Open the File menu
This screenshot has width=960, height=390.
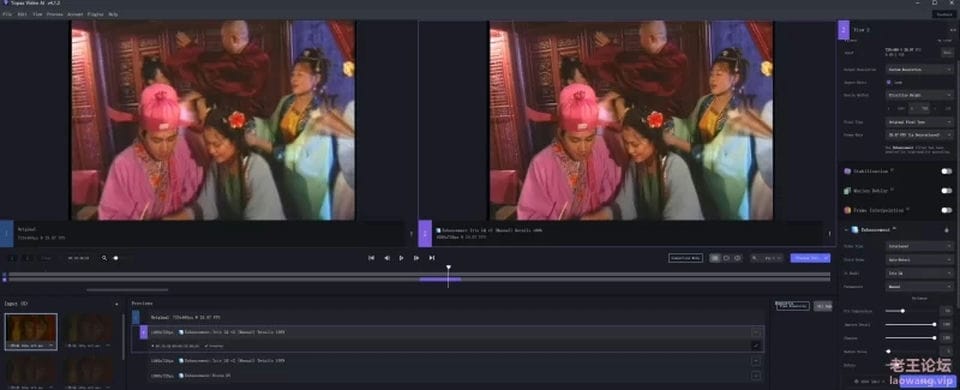tap(7, 13)
